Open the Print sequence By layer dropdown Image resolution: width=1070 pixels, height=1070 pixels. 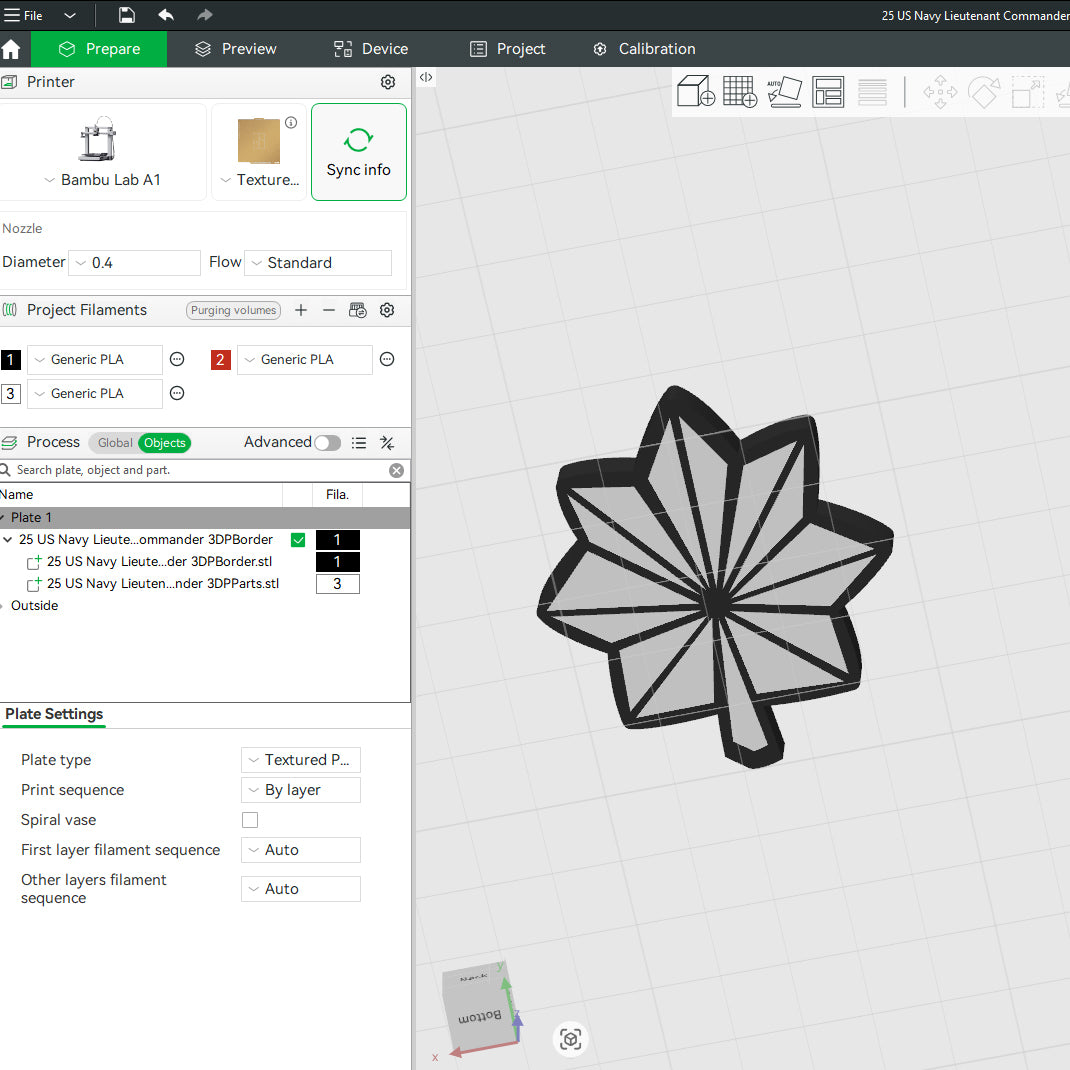(301, 790)
